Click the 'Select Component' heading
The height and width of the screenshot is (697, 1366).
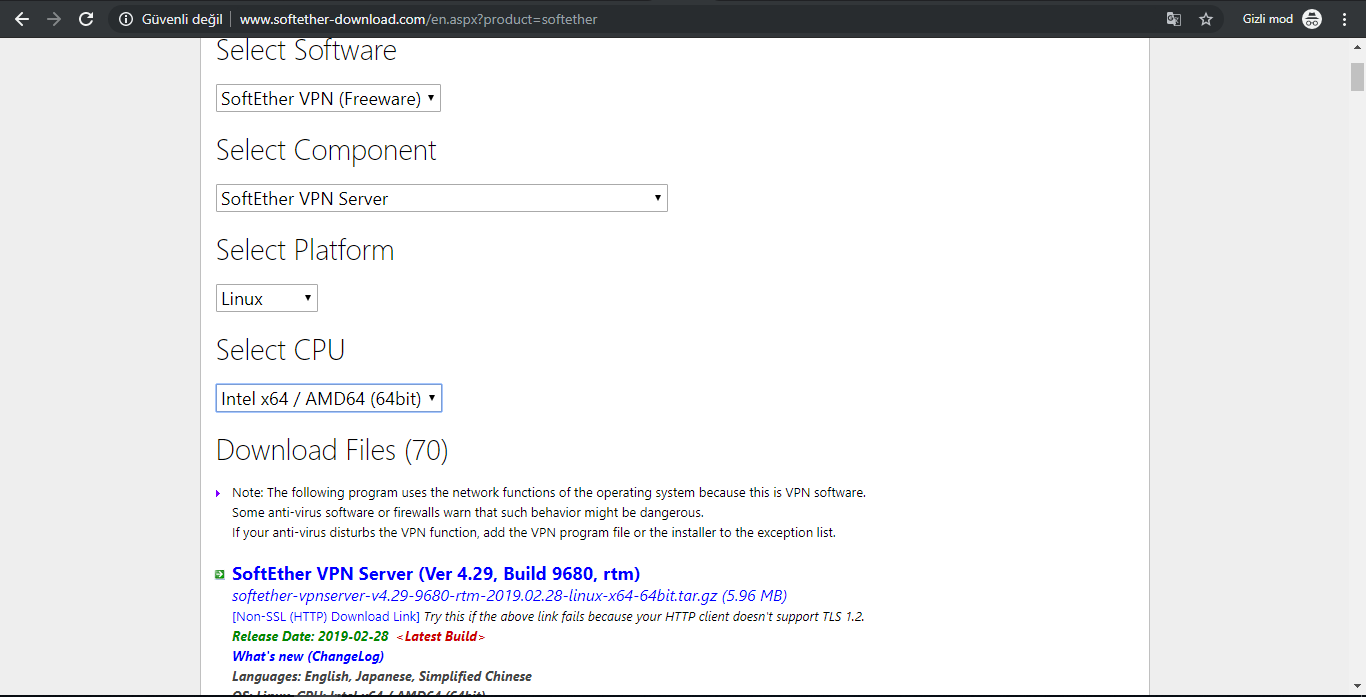click(x=326, y=150)
